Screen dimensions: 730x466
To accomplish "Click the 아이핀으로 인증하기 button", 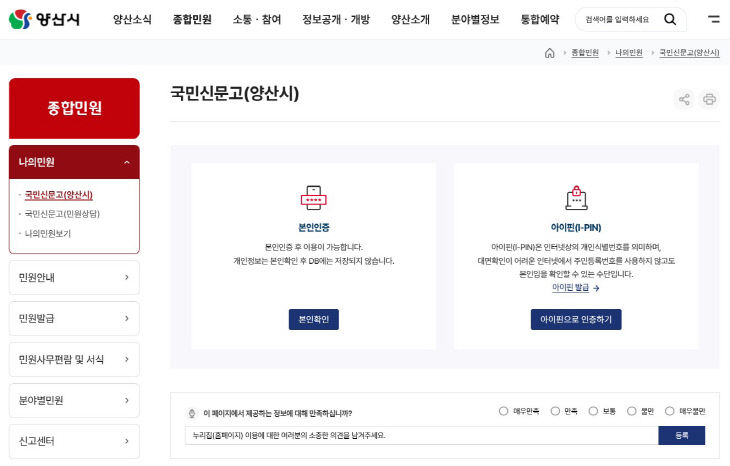I will (x=575, y=319).
